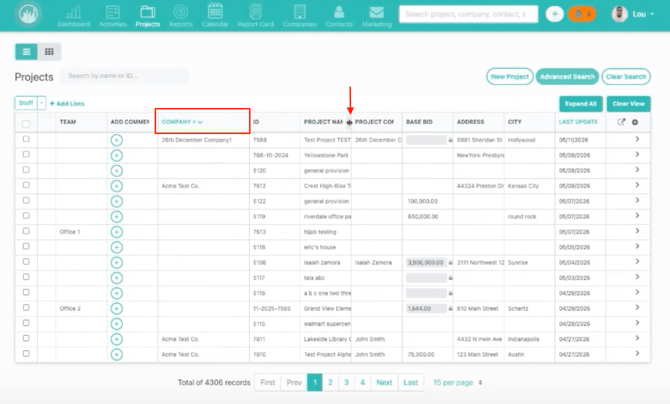Add comment on project 7612
Screen dimensions: 670x404
[x=117, y=186]
